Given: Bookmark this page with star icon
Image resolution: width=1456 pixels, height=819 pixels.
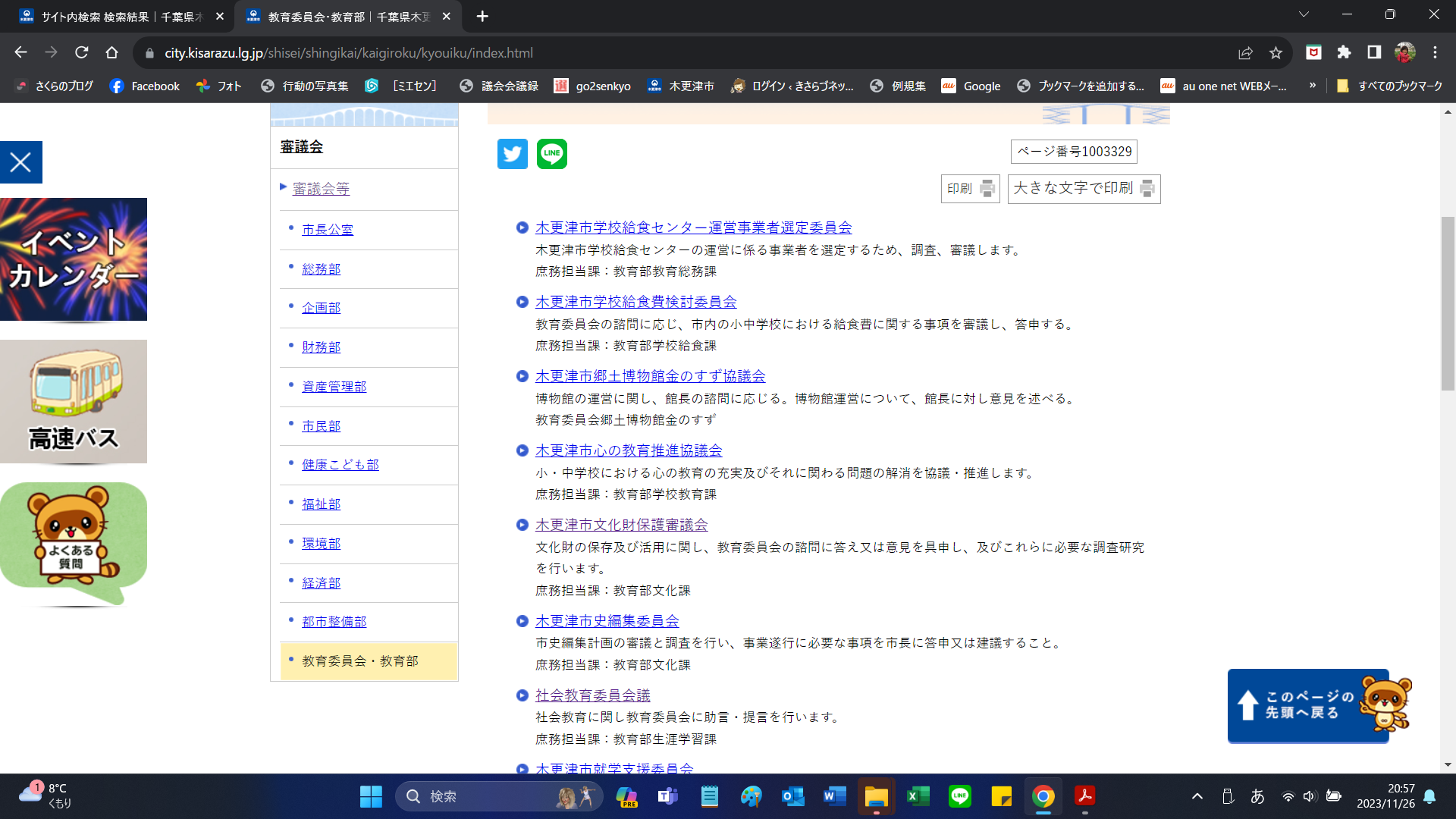Looking at the screenshot, I should pyautogui.click(x=1276, y=53).
